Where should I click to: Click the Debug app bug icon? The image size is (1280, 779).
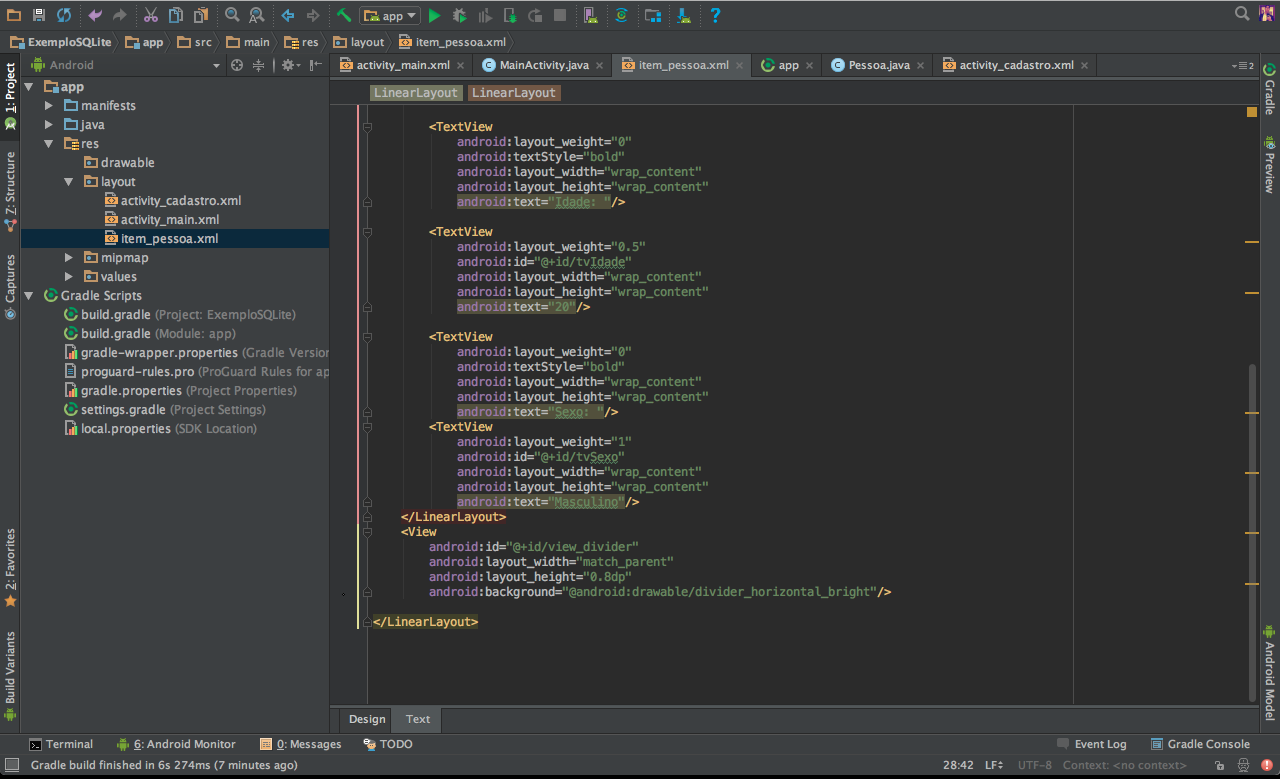coord(459,15)
